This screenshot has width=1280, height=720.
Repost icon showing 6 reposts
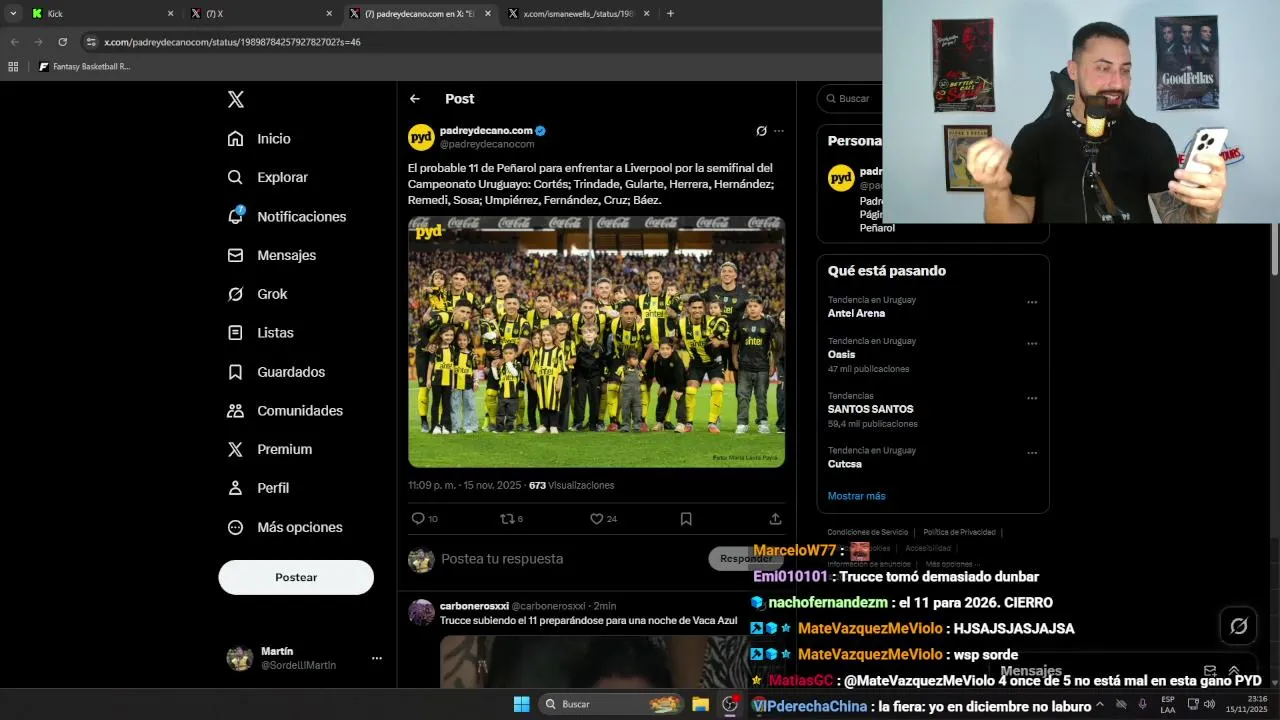pos(511,518)
